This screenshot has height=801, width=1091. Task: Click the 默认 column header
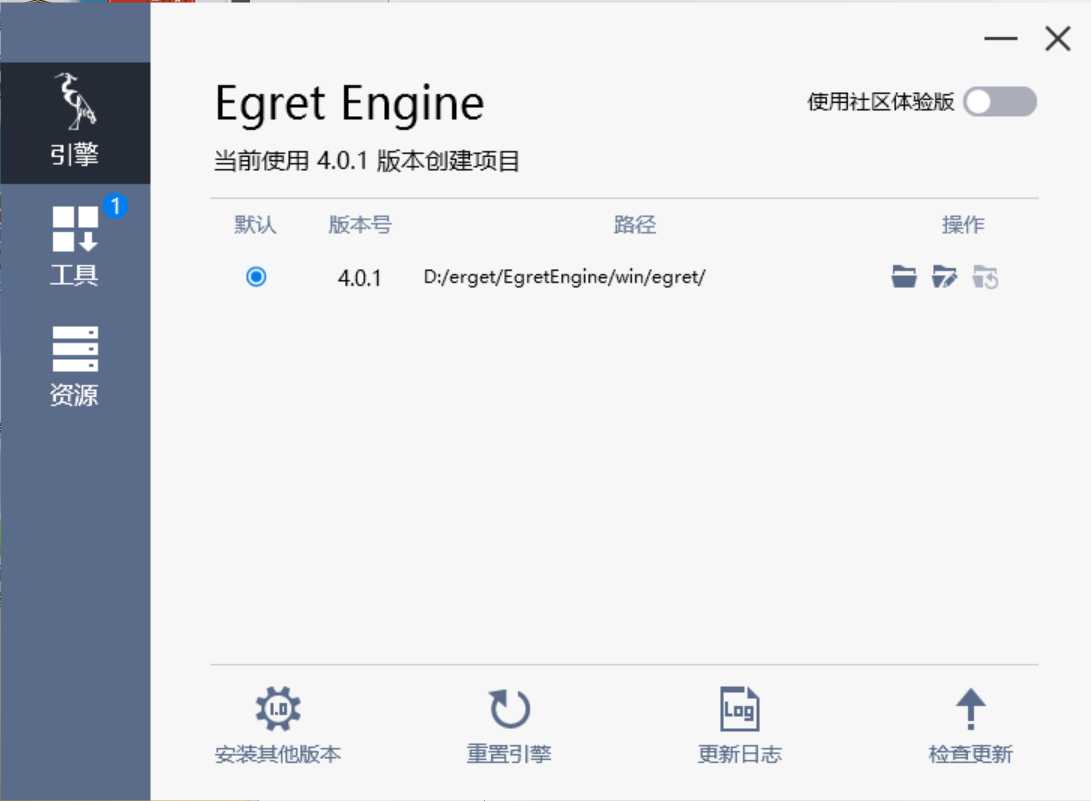tap(255, 225)
